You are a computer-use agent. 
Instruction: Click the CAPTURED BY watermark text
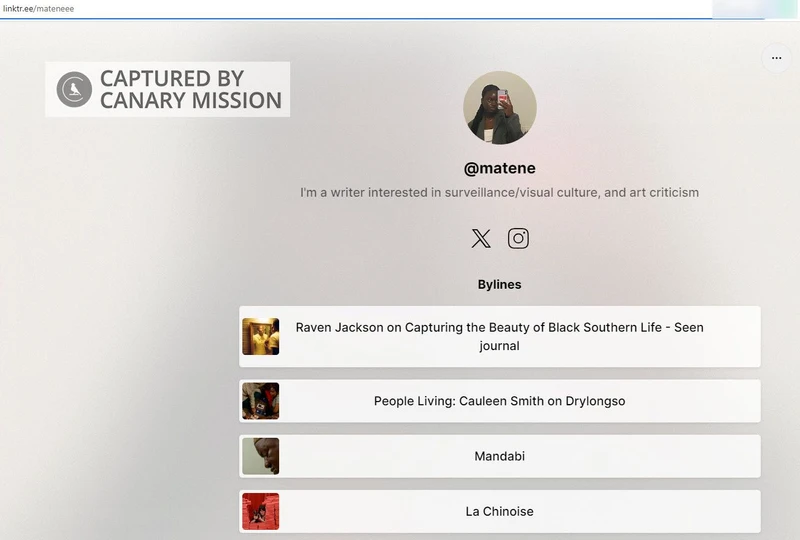pos(171,78)
